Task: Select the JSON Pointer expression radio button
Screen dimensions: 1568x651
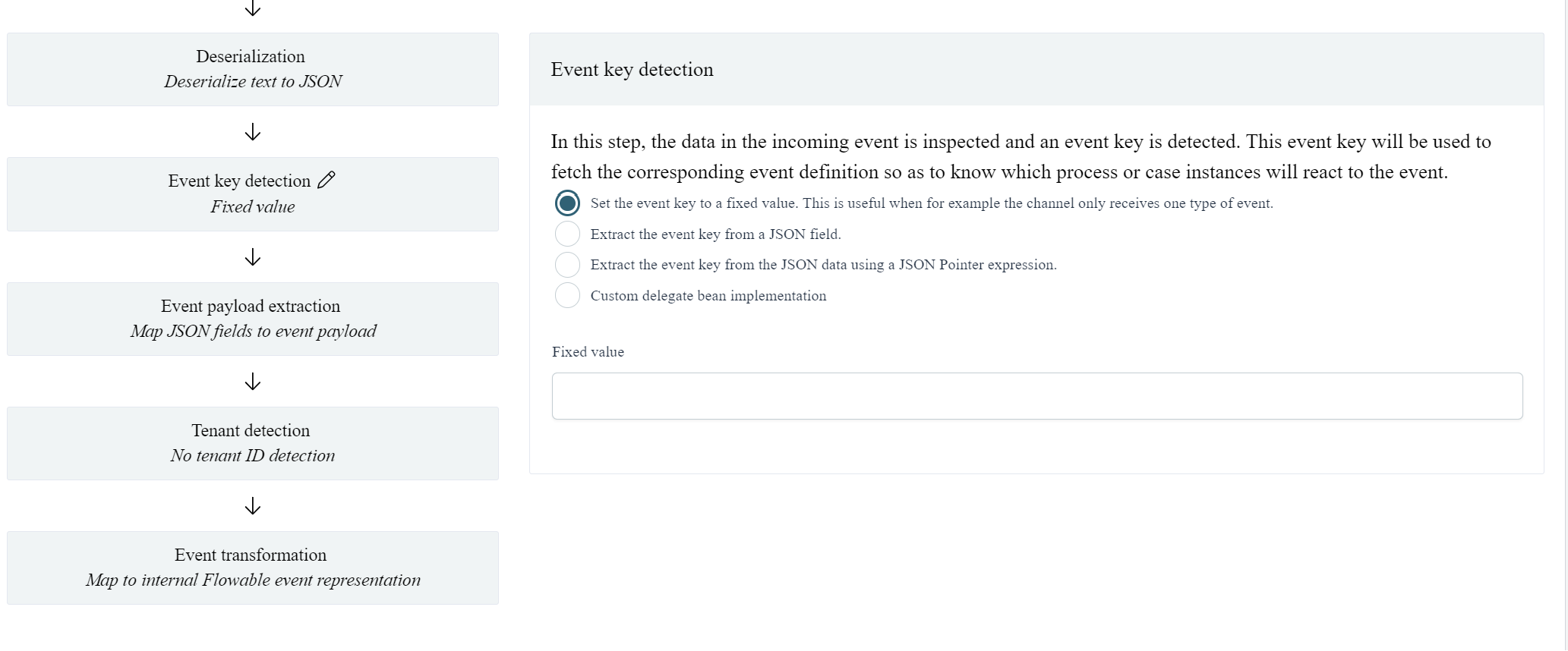Action: click(567, 265)
